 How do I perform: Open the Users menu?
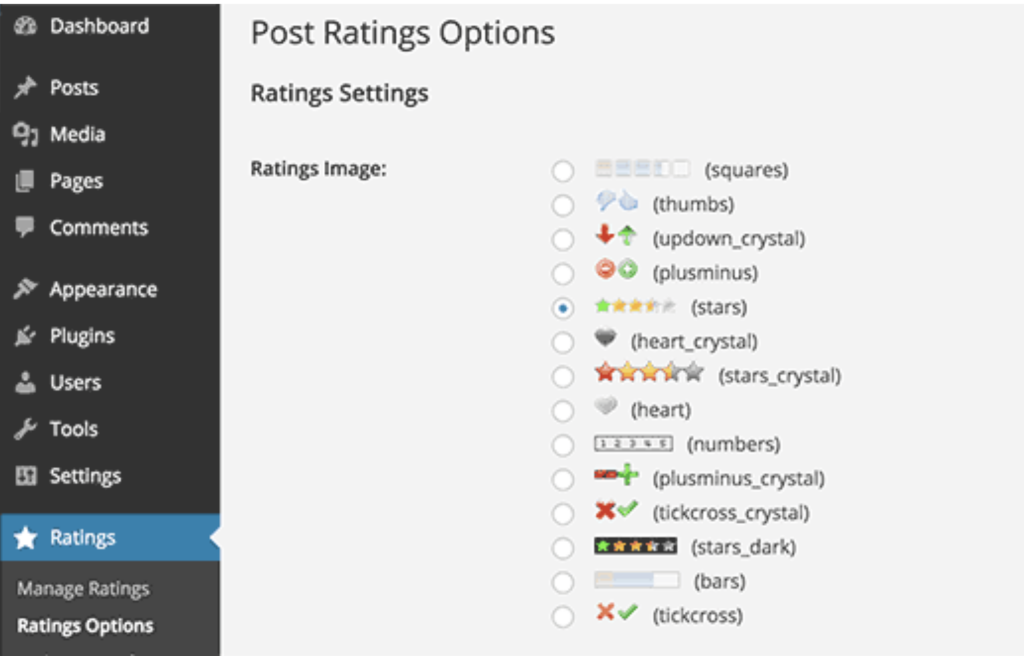click(x=75, y=382)
